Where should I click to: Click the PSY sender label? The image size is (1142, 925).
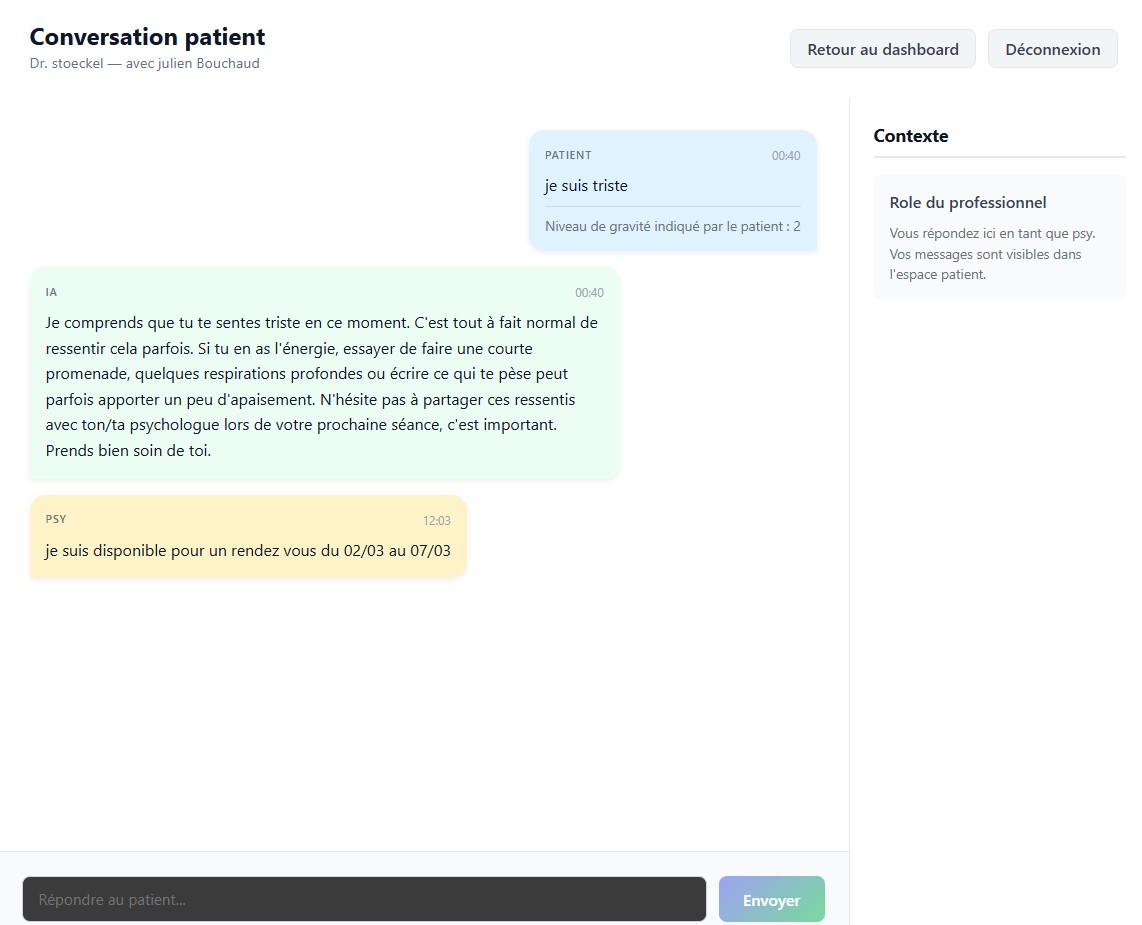[x=56, y=520]
